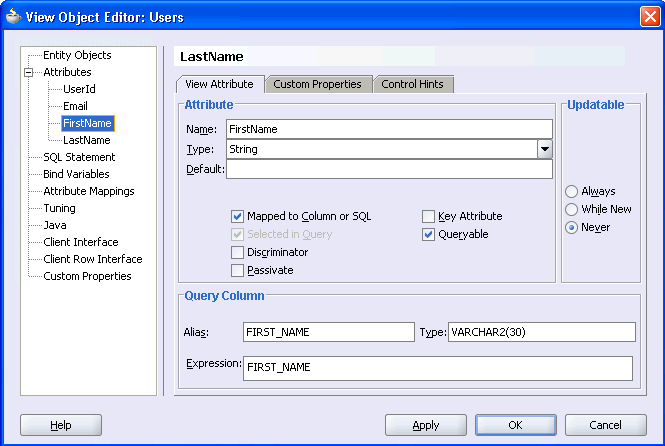Select the While New radio button
The height and width of the screenshot is (446, 665).
[571, 209]
